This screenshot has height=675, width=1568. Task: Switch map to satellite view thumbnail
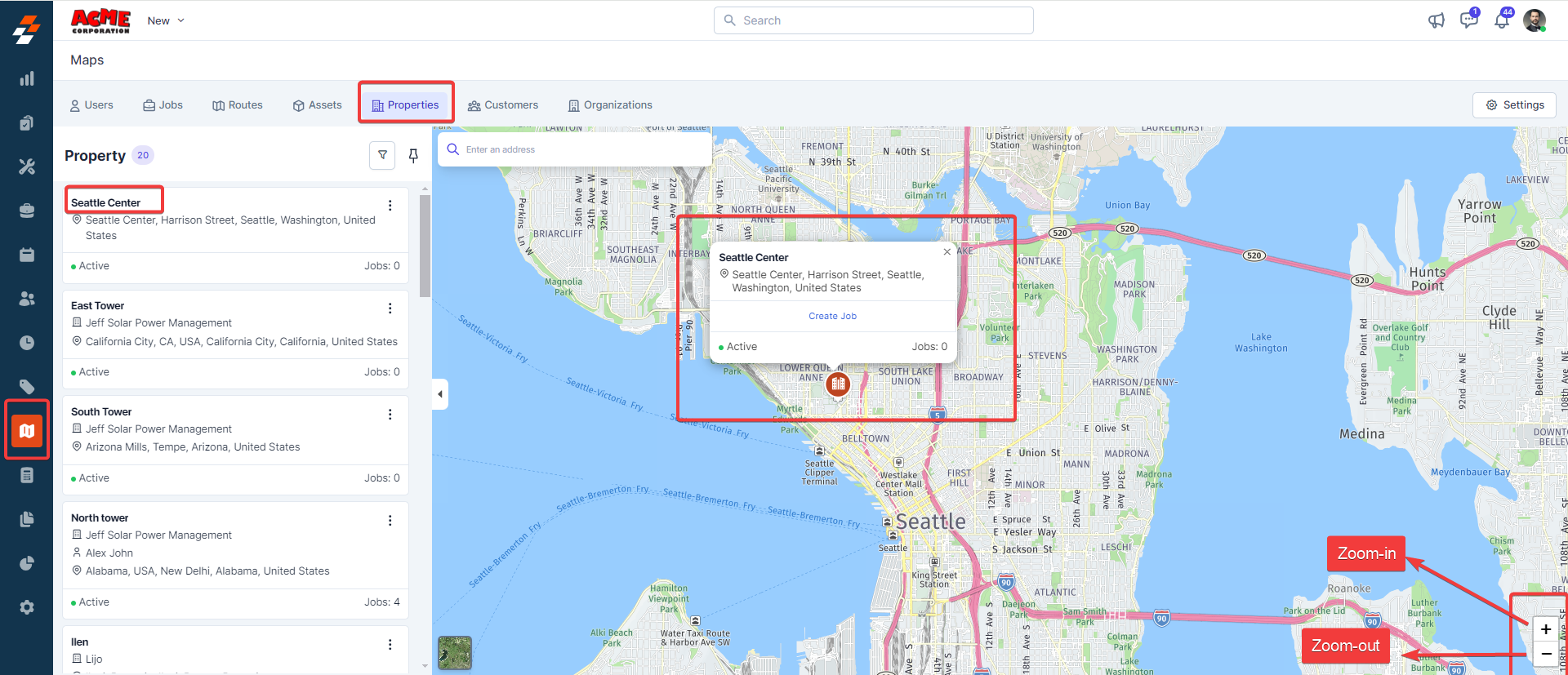tap(455, 653)
